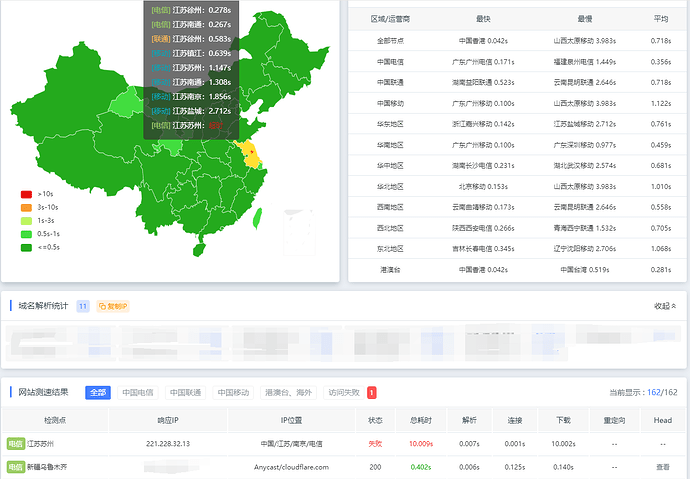
Task: Click the 10.009s total time value
Action: (x=421, y=444)
